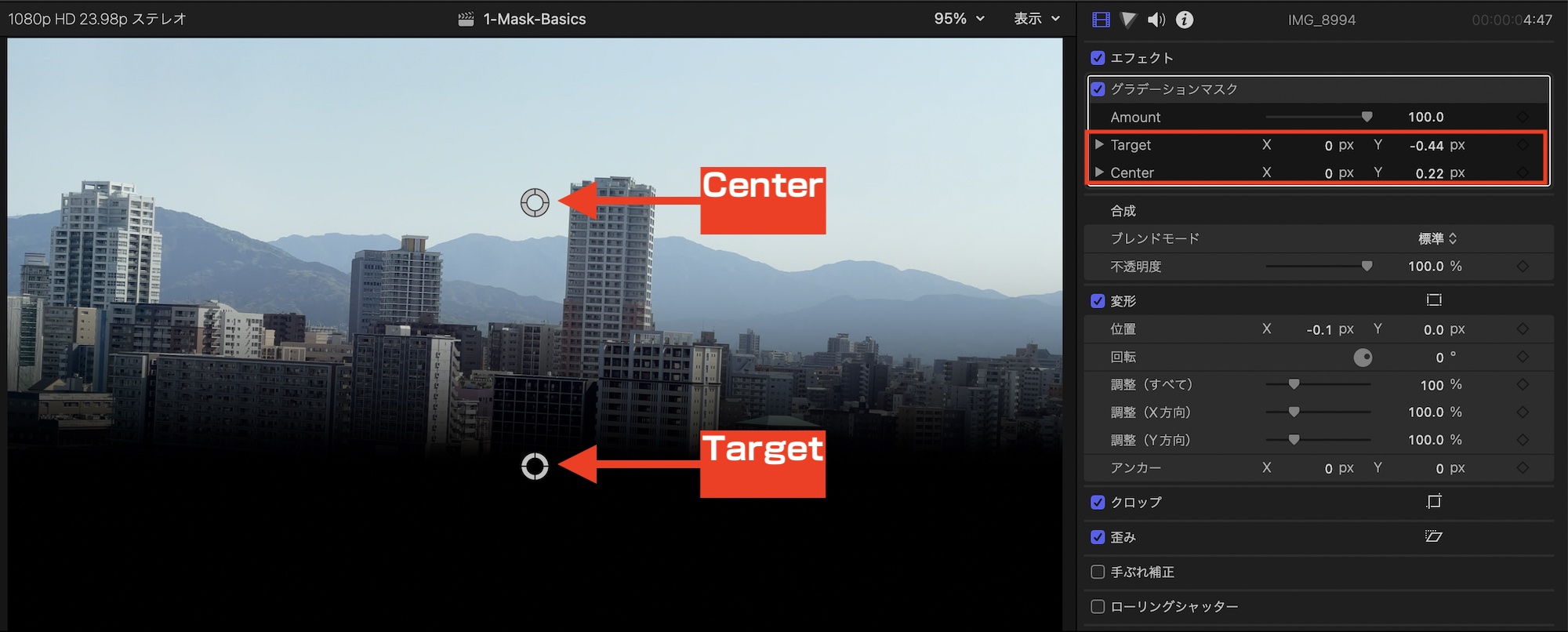Screen dimensions: 1568x632
Task: Click the 4:47 timecode in the inspector
Action: coord(1537,20)
